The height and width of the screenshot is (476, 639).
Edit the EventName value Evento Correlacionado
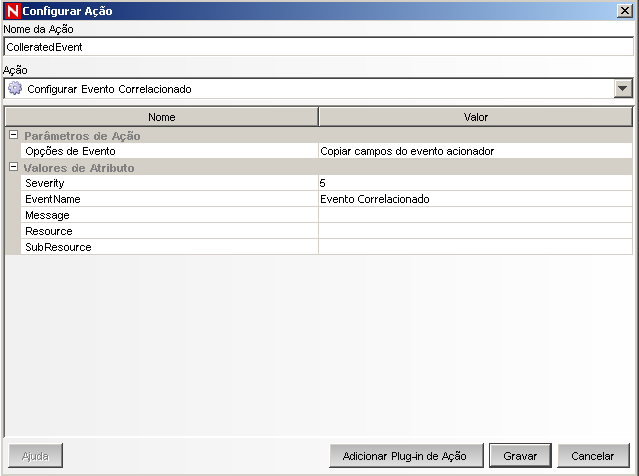475,199
